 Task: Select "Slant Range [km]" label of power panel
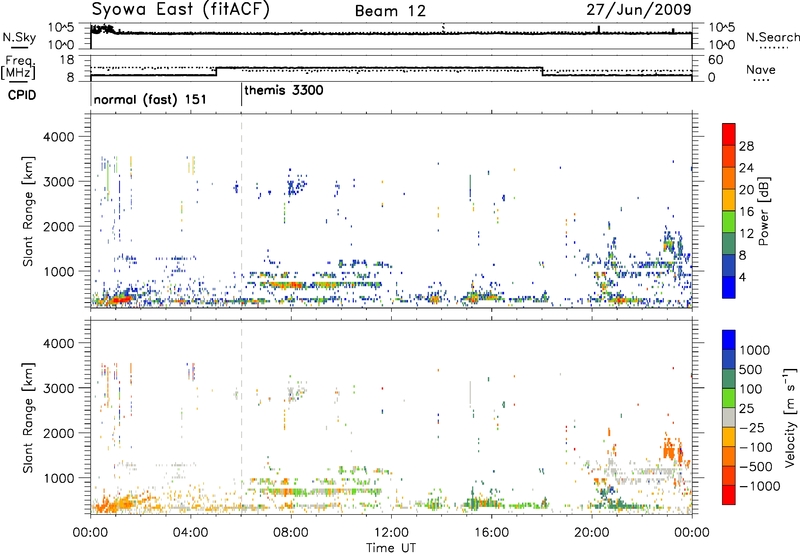click(x=28, y=211)
